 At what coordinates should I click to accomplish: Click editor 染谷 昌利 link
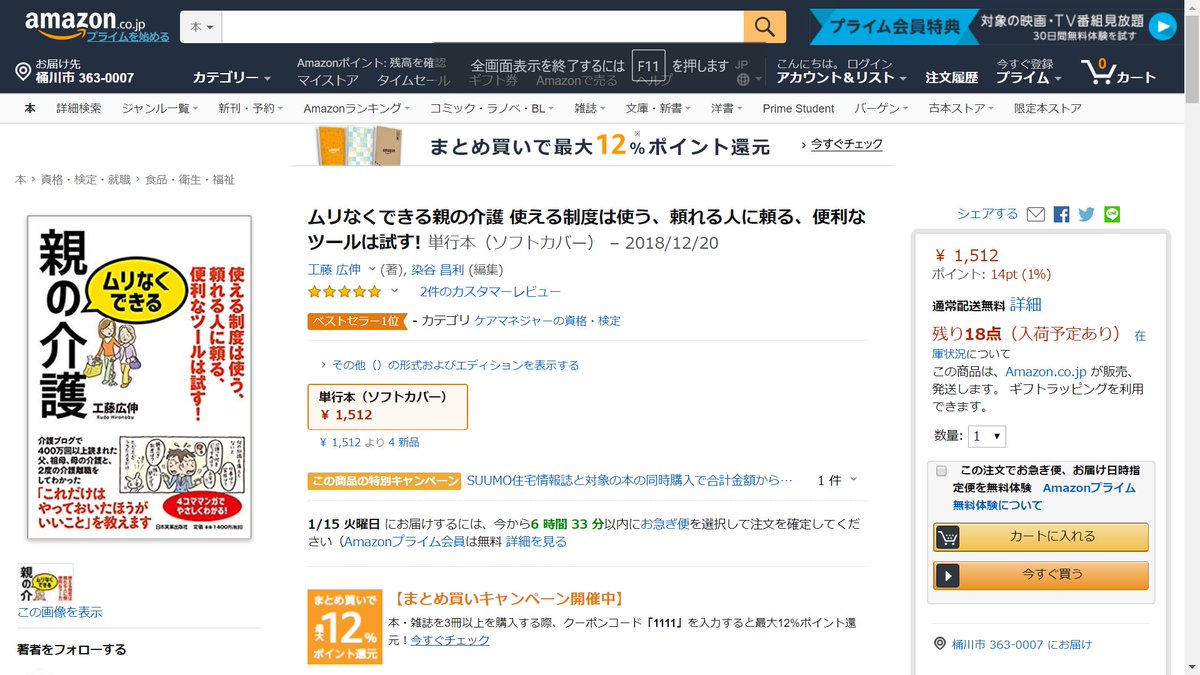pyautogui.click(x=438, y=270)
